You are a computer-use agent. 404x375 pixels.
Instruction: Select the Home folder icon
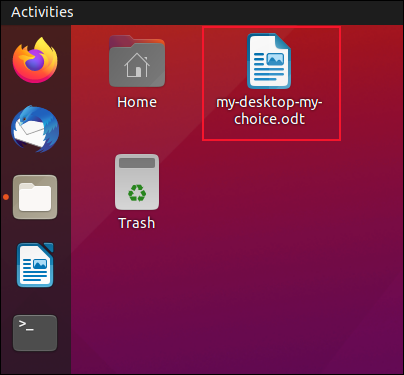point(137,61)
